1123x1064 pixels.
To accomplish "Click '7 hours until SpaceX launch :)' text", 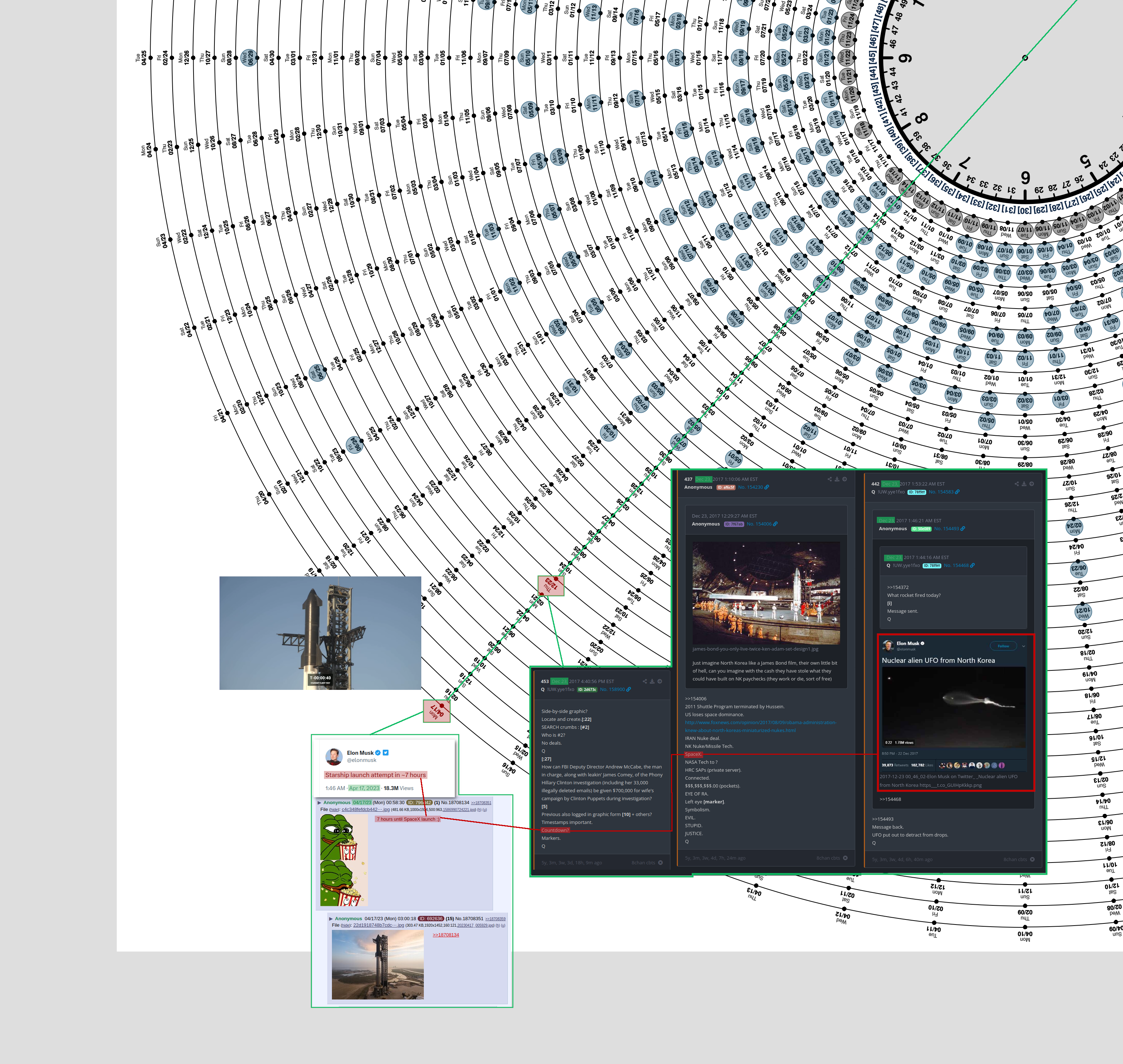I will [408, 819].
